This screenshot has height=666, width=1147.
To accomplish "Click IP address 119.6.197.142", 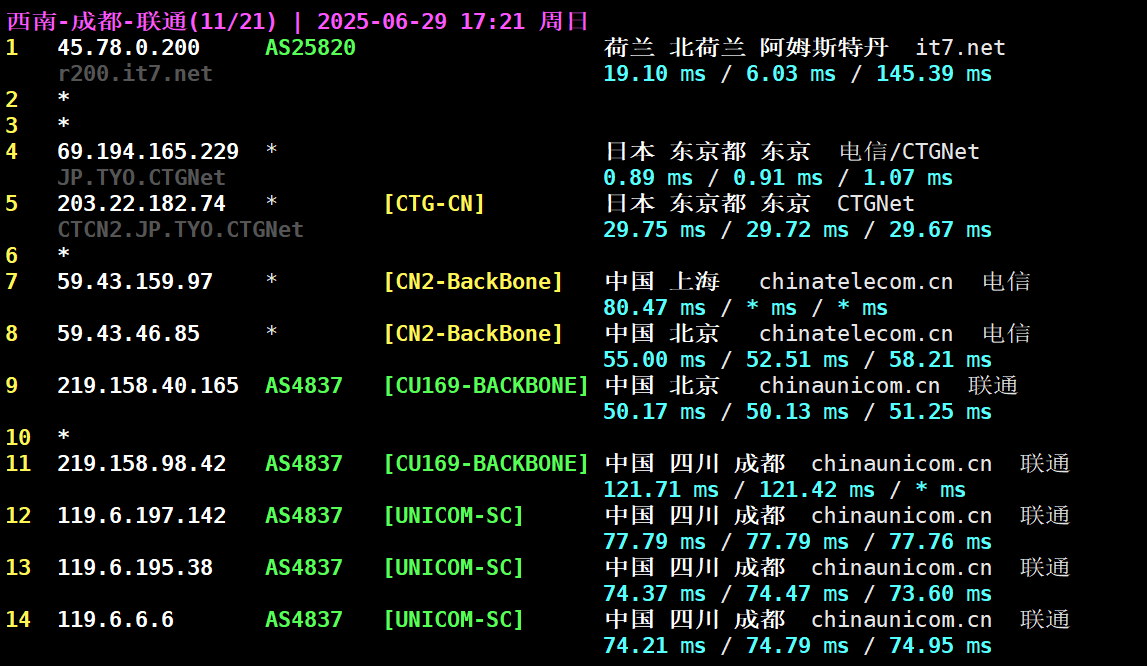I will click(142, 515).
